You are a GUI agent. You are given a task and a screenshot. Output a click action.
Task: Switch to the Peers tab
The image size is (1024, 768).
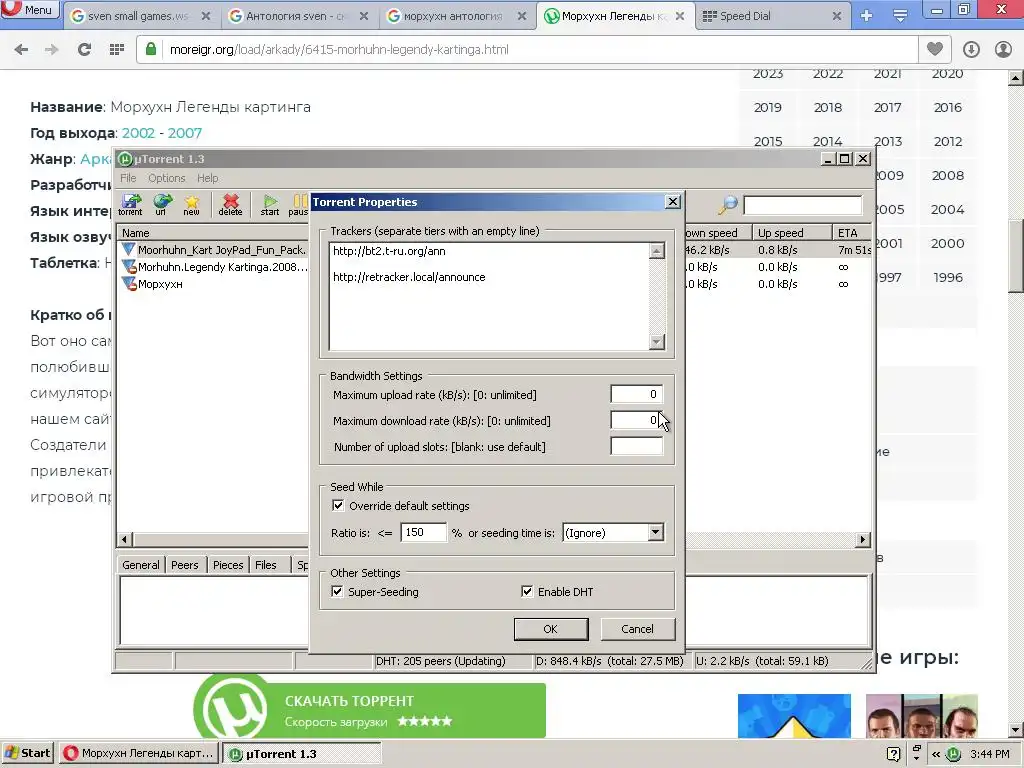tap(185, 565)
